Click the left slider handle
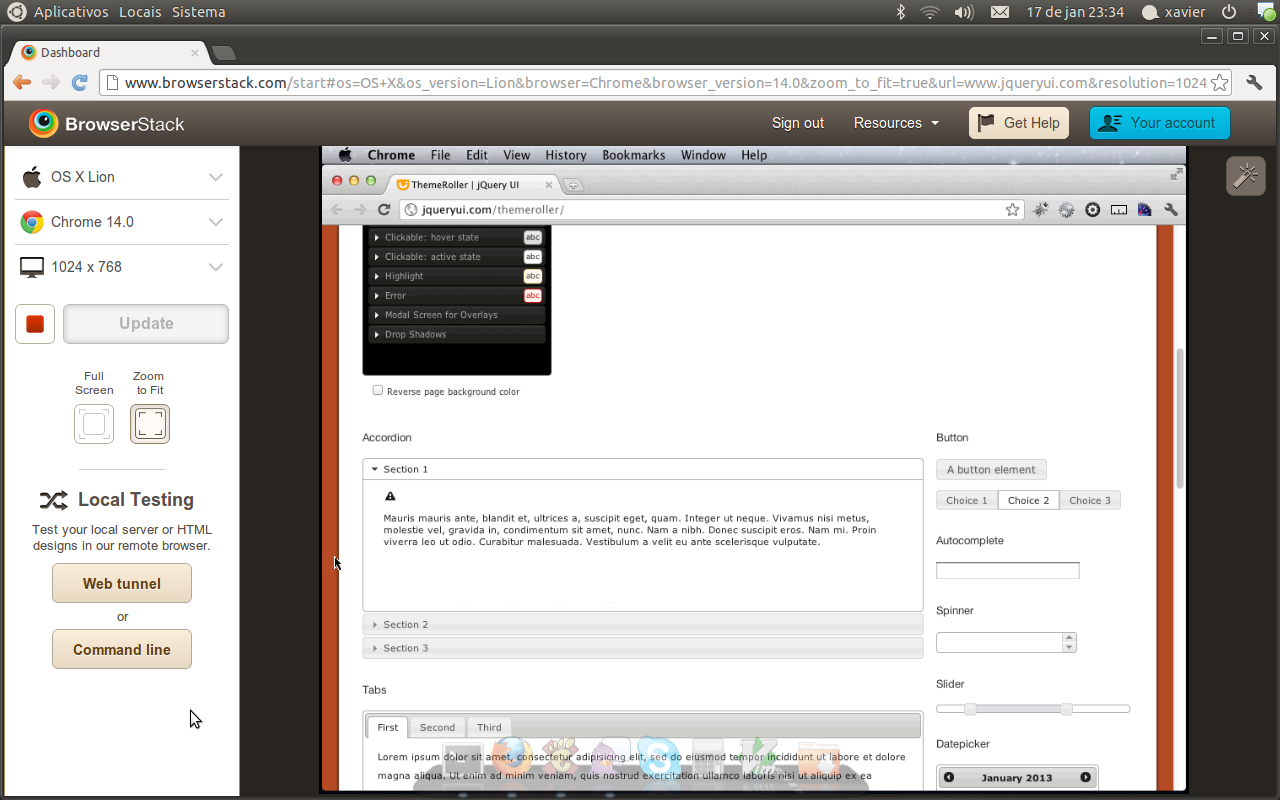Screen dimensions: 1280x800 [x=970, y=709]
